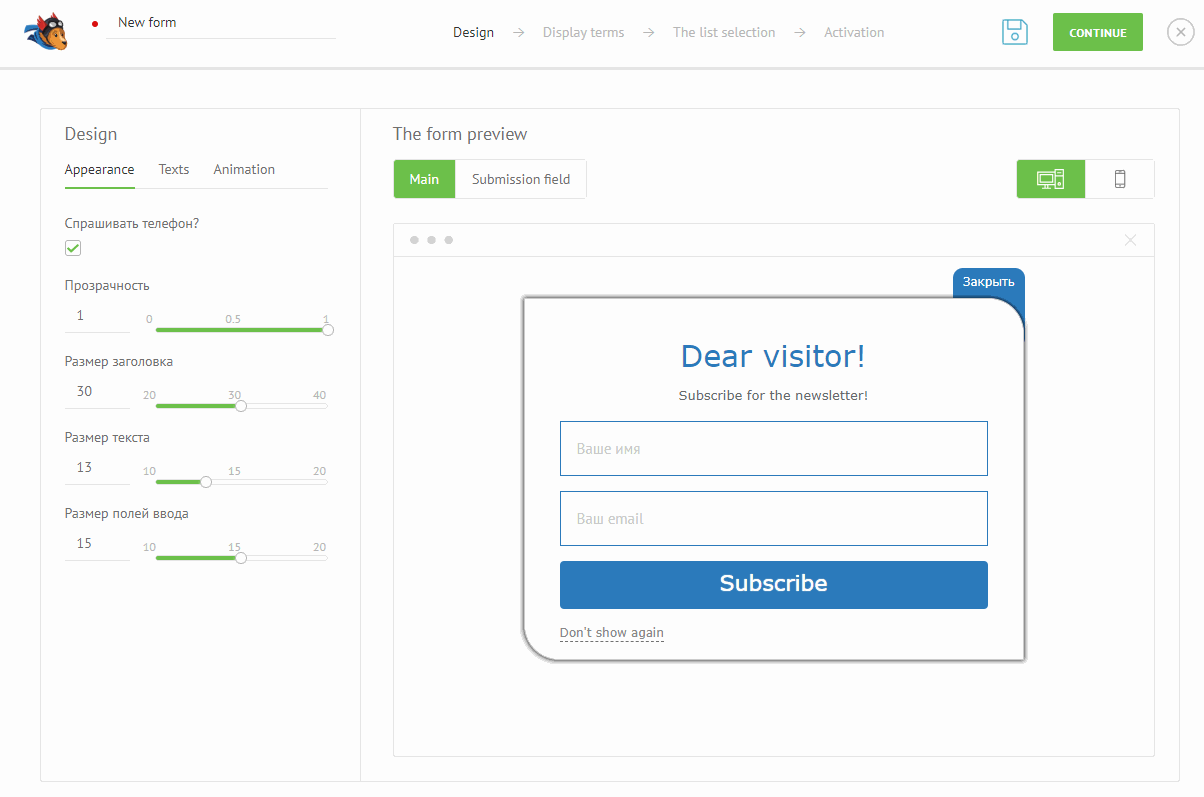
Task: Go to the Display terms step
Action: click(x=583, y=33)
